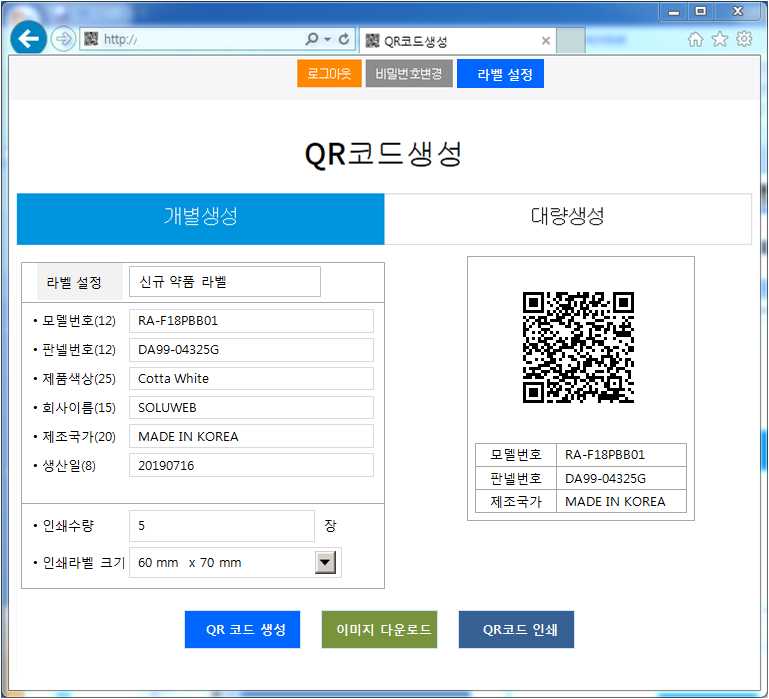Click the 이미지 다운로드 button
The width and height of the screenshot is (769, 699).
click(x=379, y=629)
